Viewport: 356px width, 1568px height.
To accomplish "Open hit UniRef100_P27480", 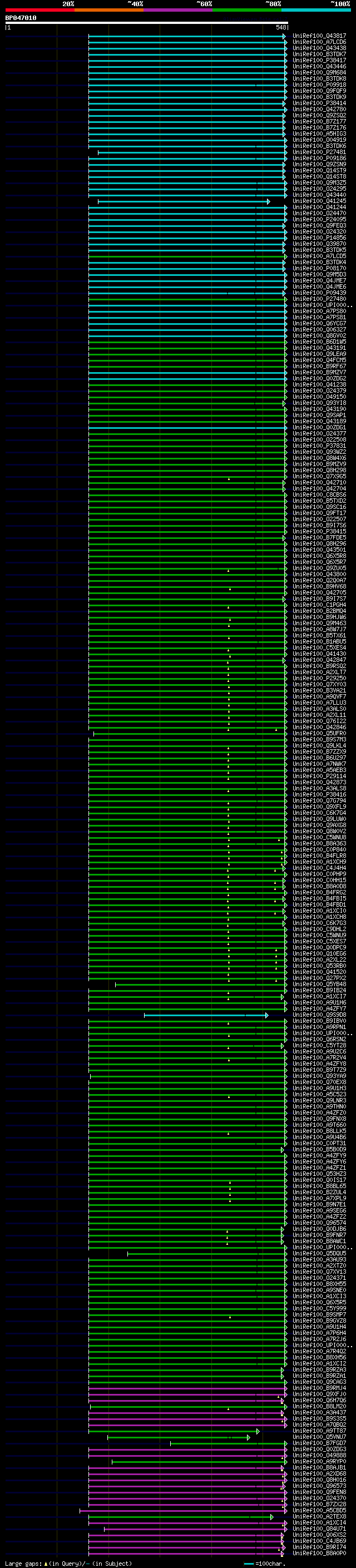I will point(319,299).
